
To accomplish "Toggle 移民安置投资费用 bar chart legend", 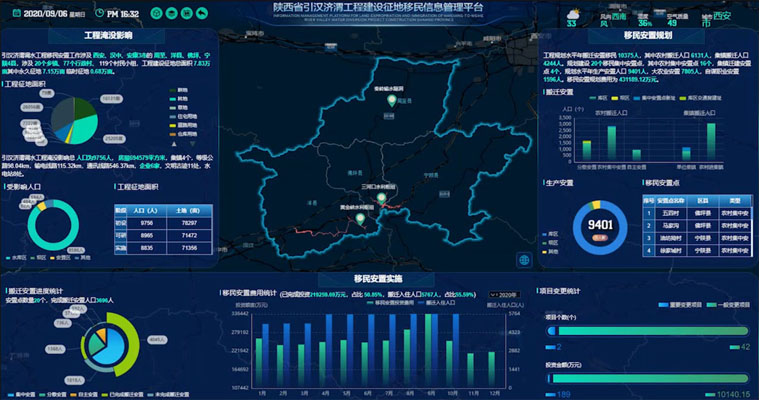I will 391,303.
